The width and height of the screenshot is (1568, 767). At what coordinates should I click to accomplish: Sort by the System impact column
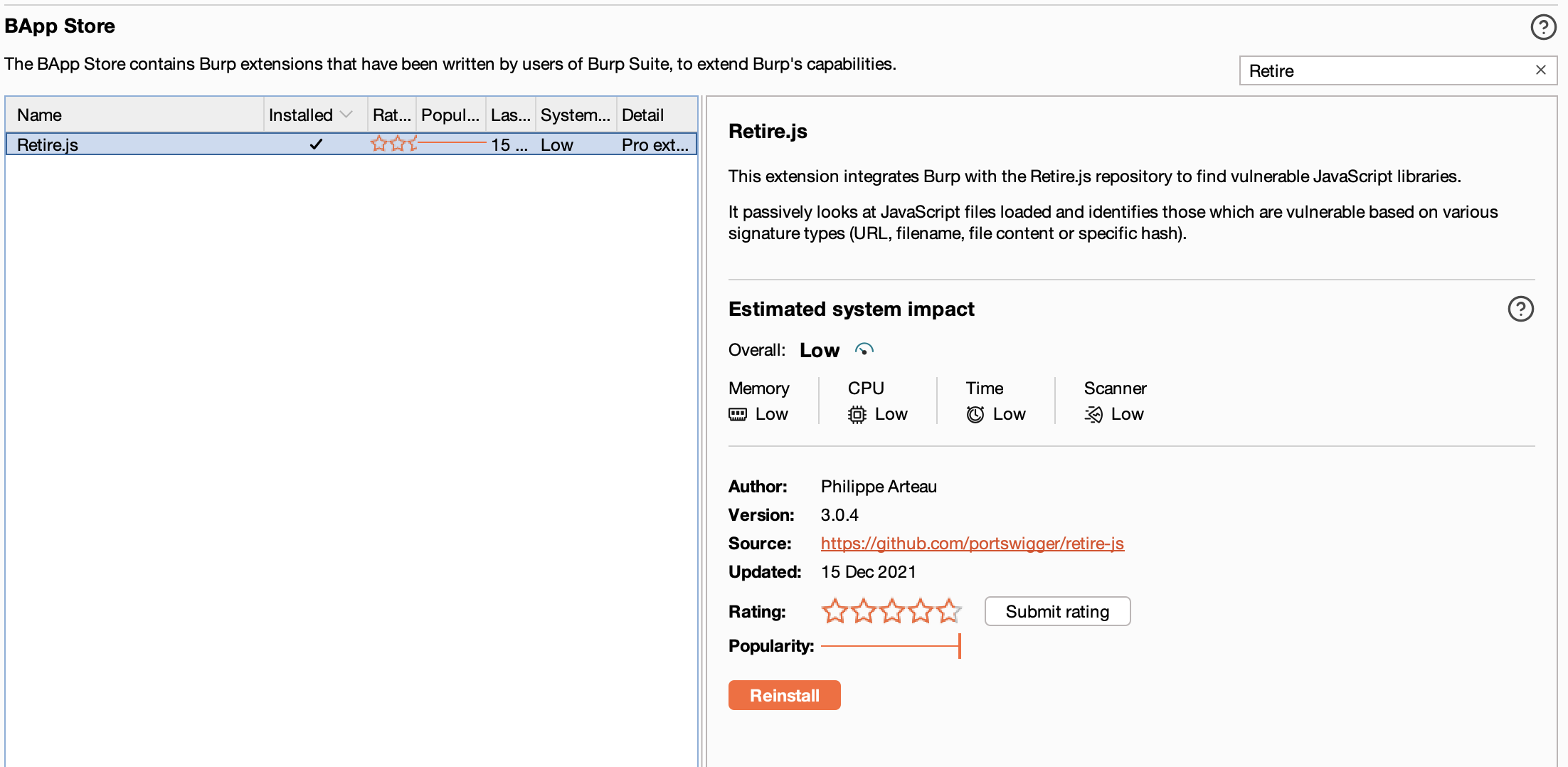575,115
